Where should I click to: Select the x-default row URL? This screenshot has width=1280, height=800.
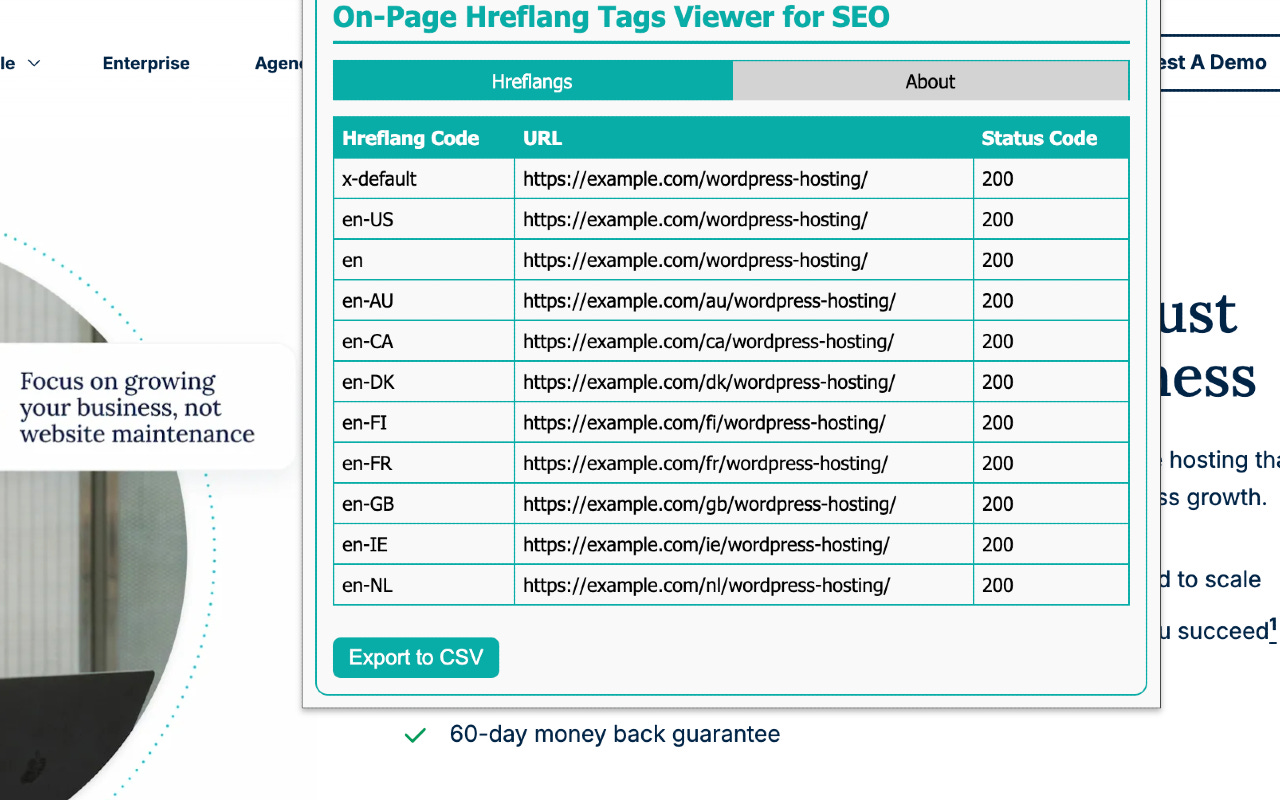(x=695, y=179)
